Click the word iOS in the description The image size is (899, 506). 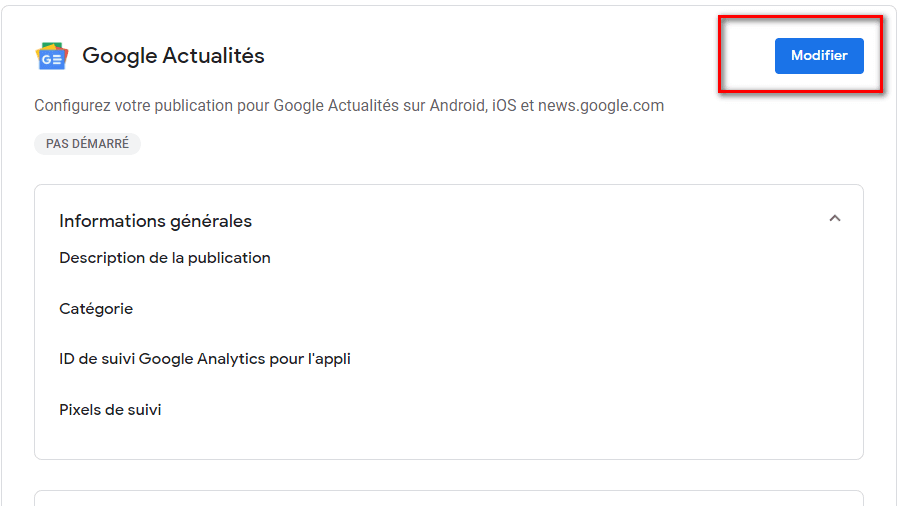click(504, 106)
